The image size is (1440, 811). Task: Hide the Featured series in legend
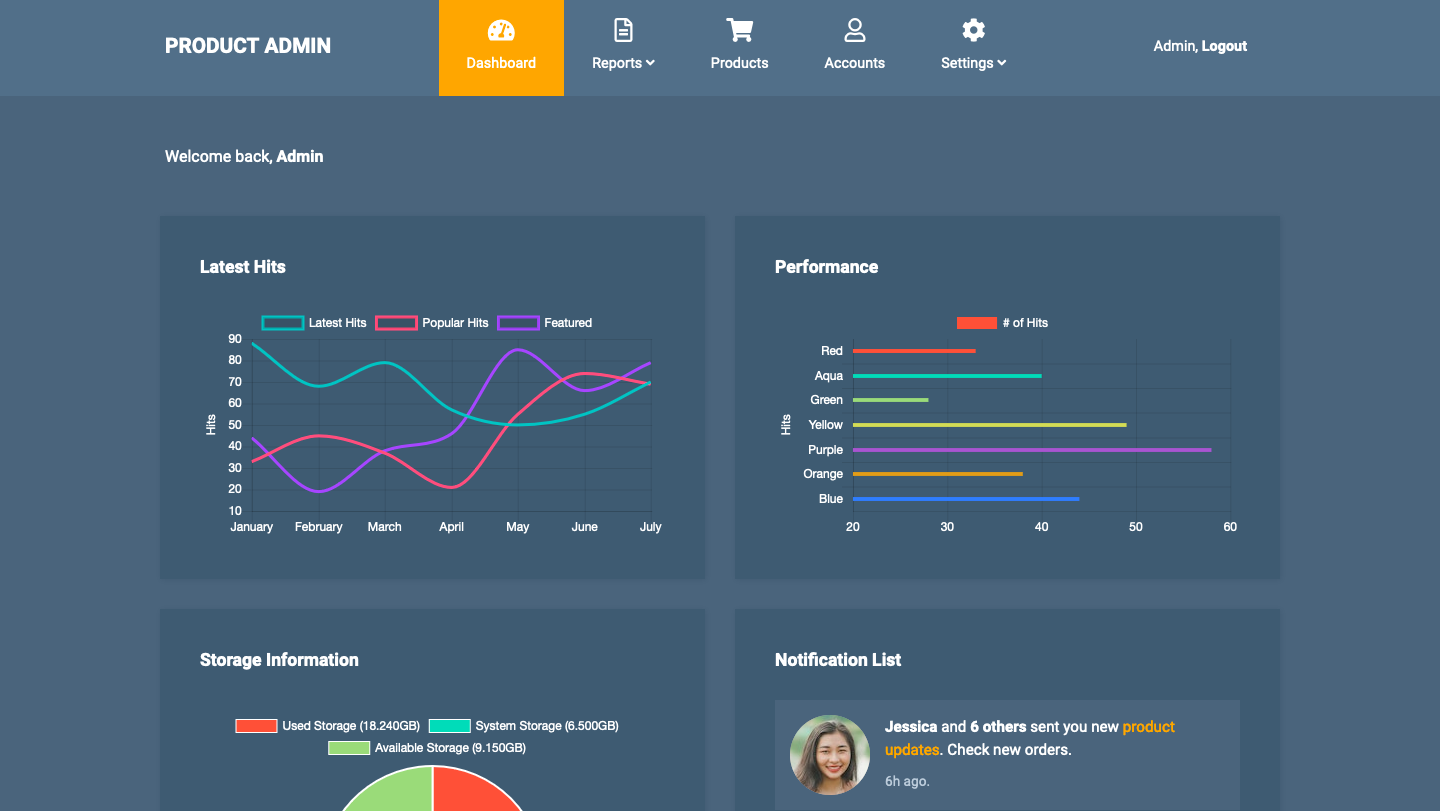pyautogui.click(x=545, y=323)
